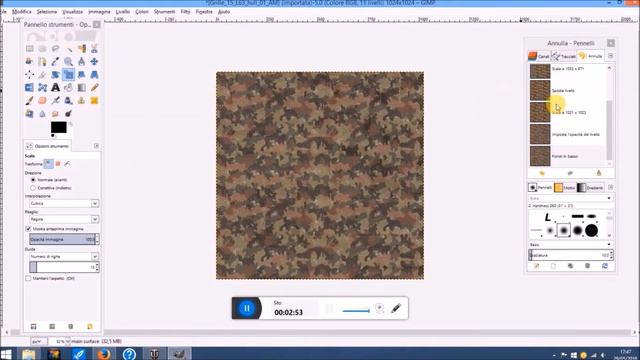
Task: Select the Measure compass tool
Action: click(x=82, y=62)
